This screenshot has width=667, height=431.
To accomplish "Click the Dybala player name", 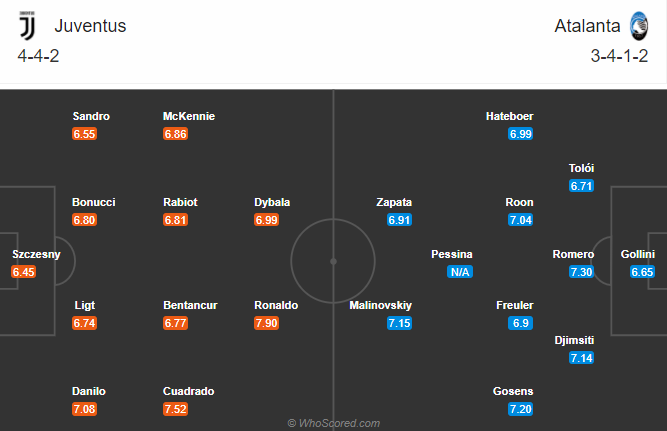I will click(x=272, y=202).
